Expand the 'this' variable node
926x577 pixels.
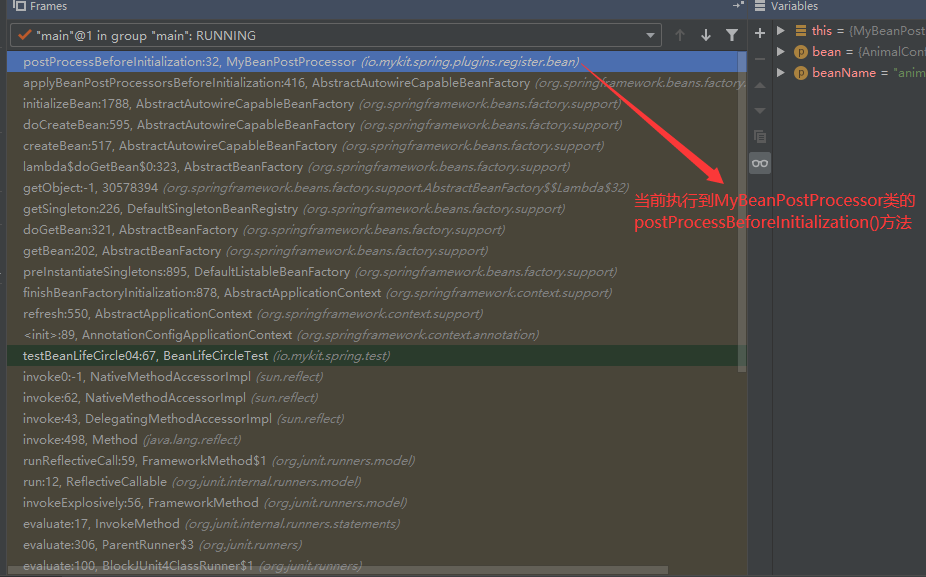(781, 31)
